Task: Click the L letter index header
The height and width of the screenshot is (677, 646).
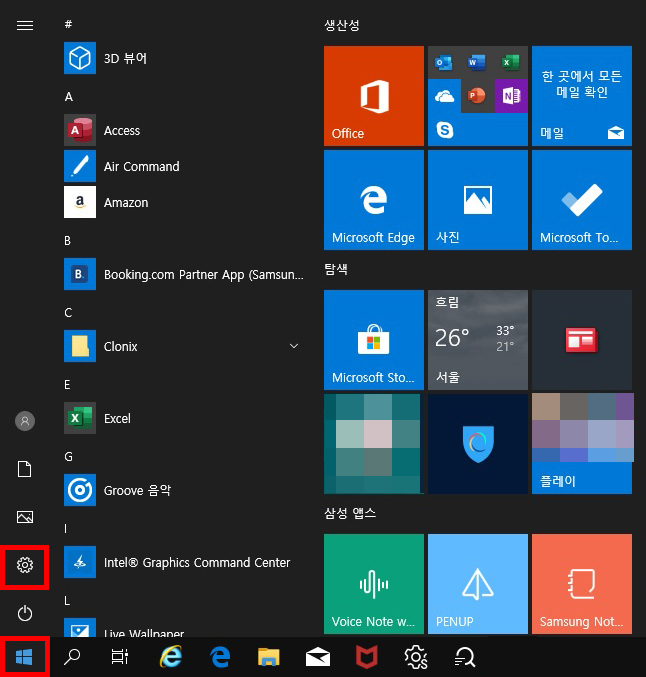Action: (x=67, y=601)
